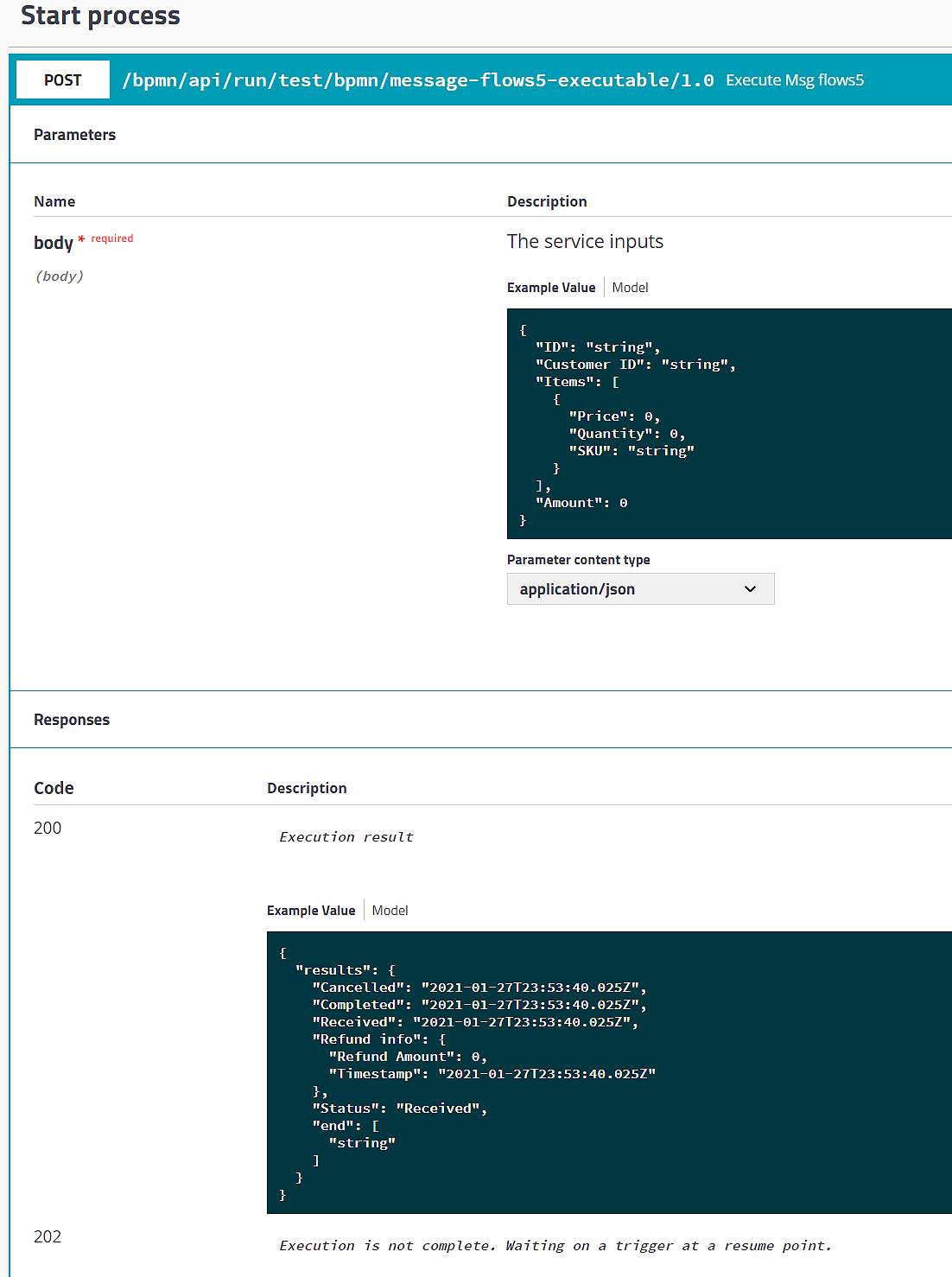Click the 'The service inputs' description text

585,242
